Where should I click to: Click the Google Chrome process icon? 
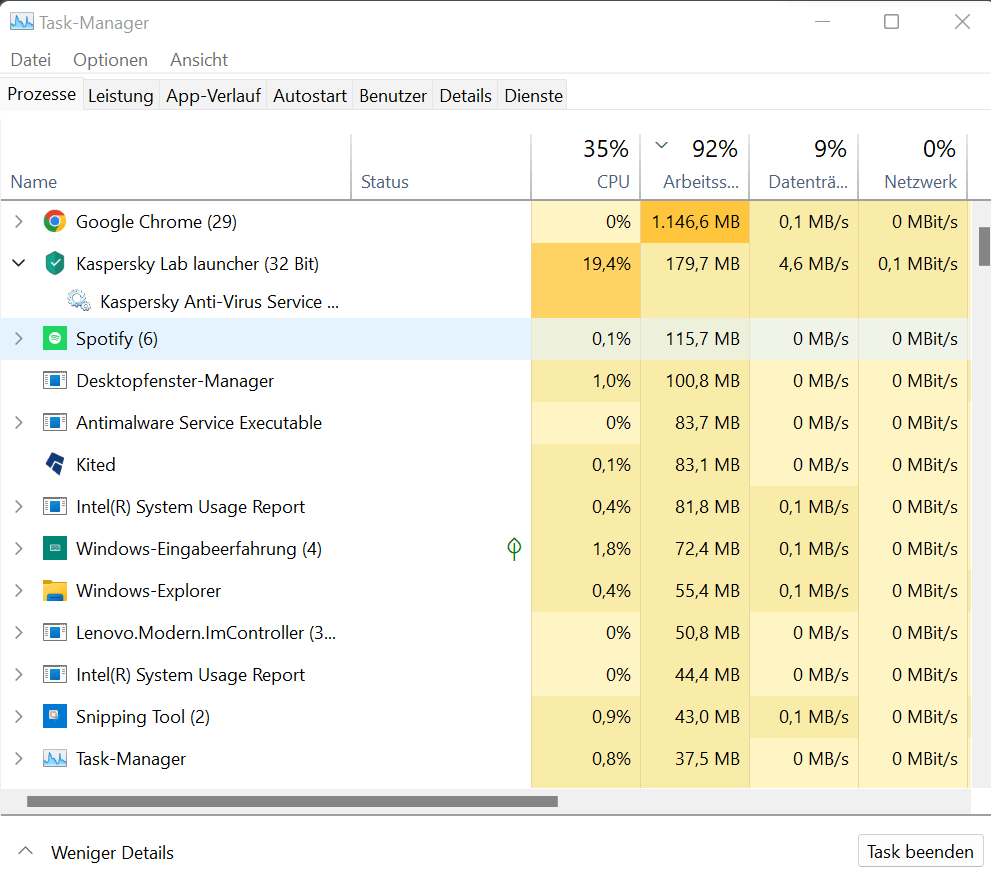pyautogui.click(x=55, y=222)
